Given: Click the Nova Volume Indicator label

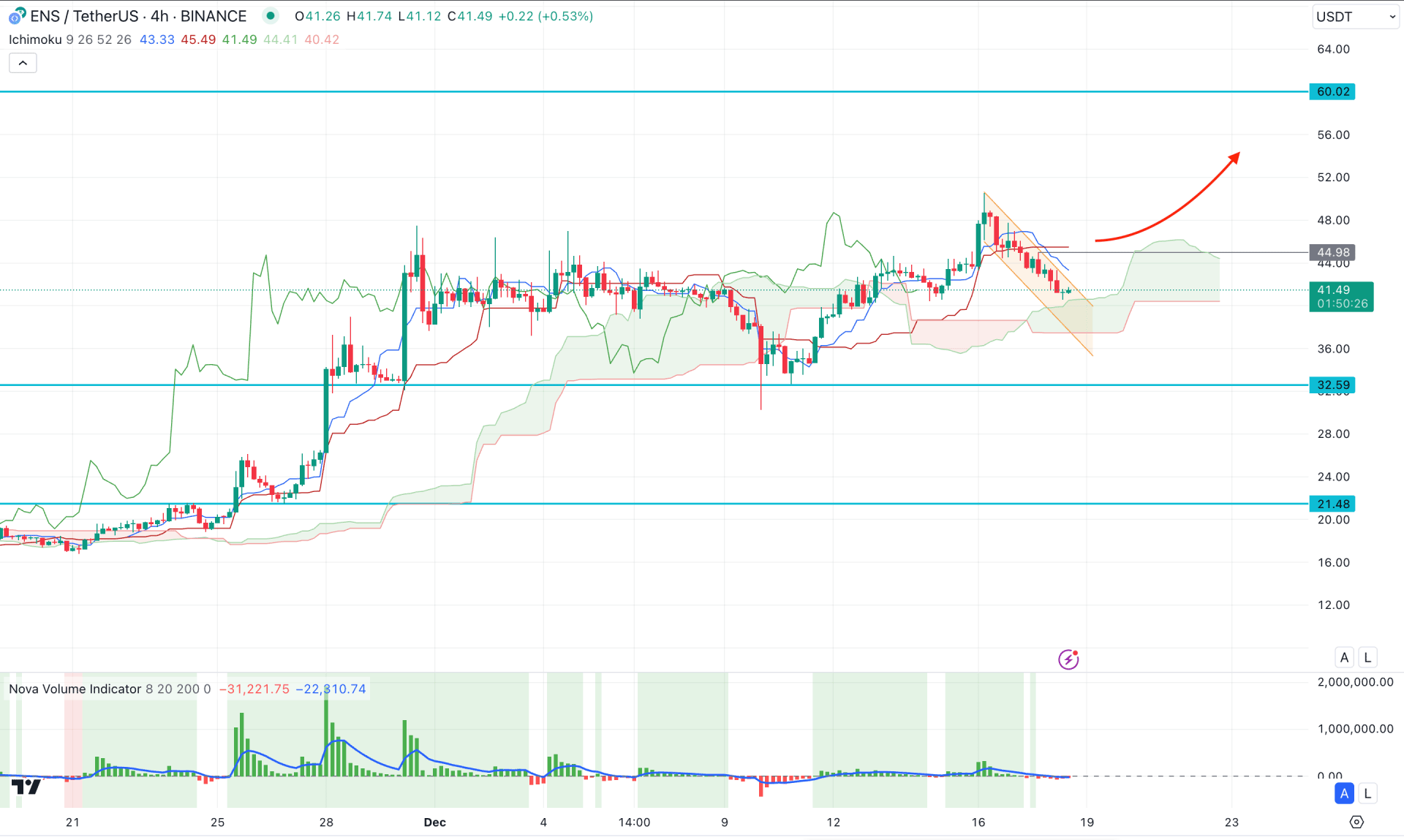Looking at the screenshot, I should 75,689.
